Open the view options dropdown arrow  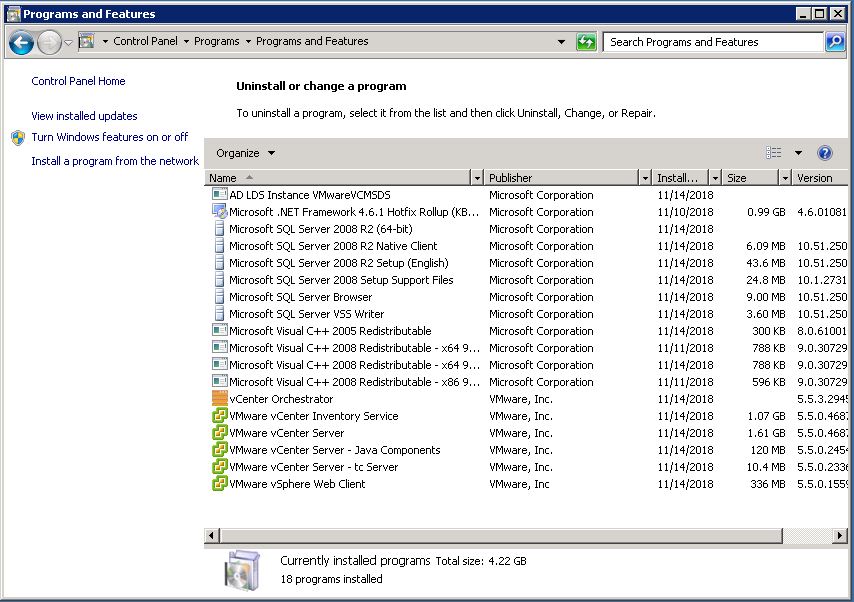798,153
